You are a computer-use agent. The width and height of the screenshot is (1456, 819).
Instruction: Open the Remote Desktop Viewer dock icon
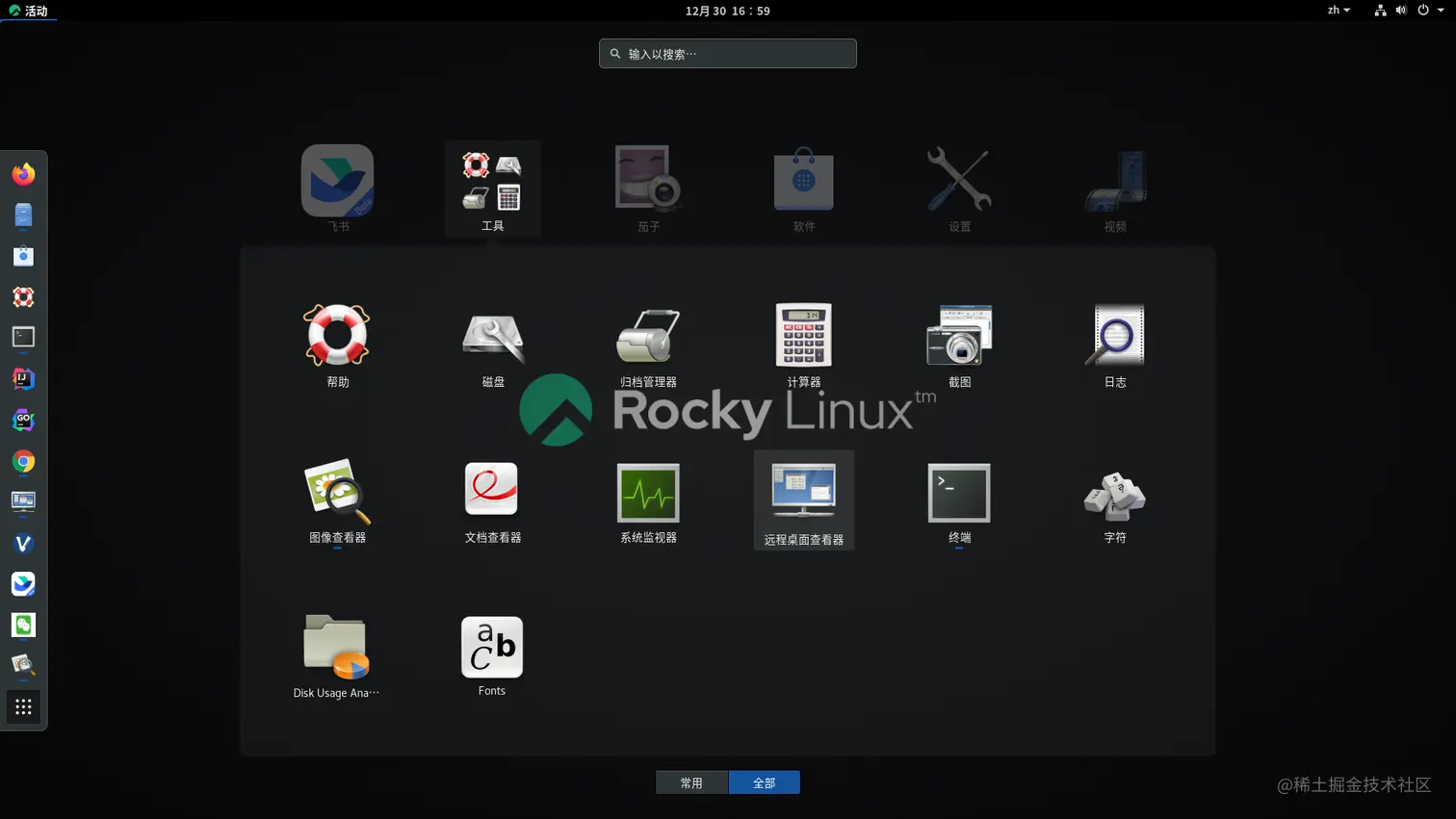(23, 501)
